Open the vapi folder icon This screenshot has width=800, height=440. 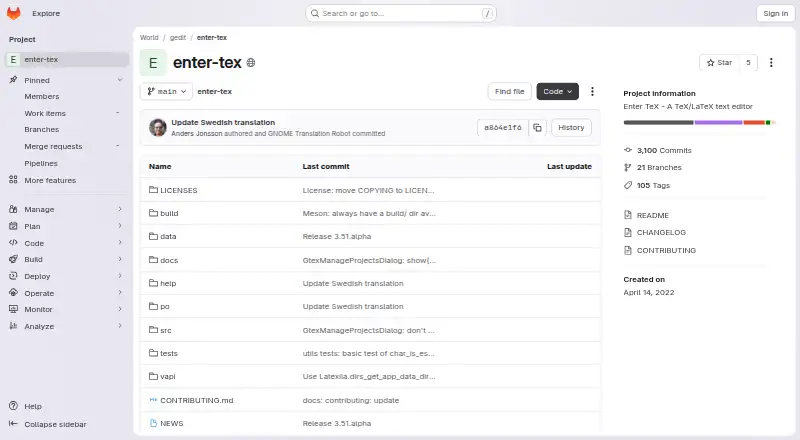(x=153, y=376)
